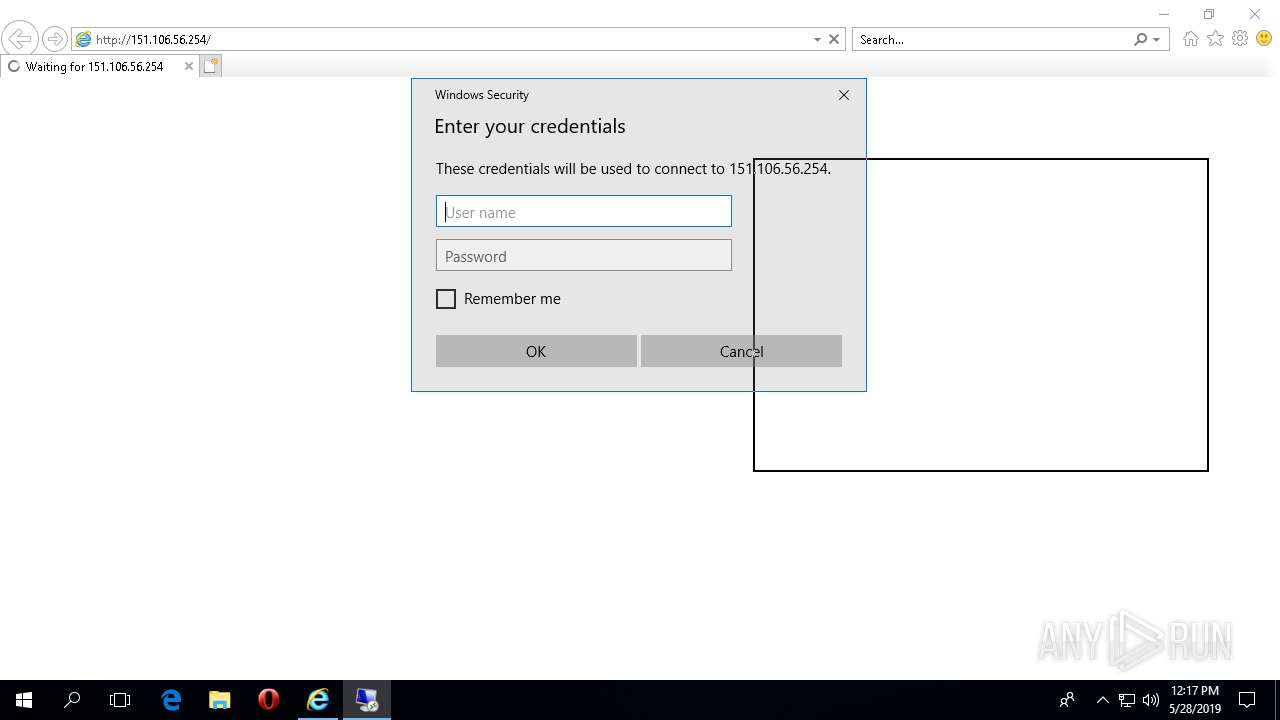
Task: Click the OK button in credentials dialog
Action: click(x=536, y=351)
